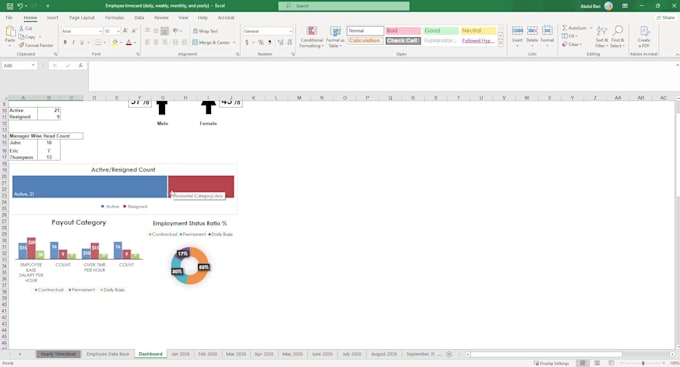Activate the Format Painter brush
The image size is (680, 367).
coord(21,45)
